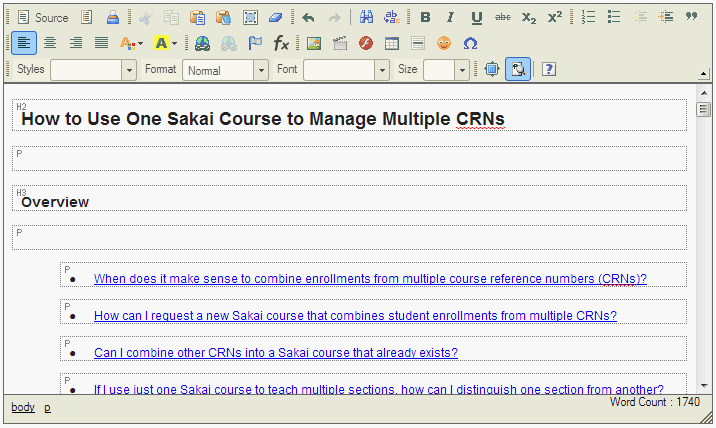This screenshot has height=428, width=716.
Task: Open the Templates icon
Action: pyautogui.click(x=87, y=18)
